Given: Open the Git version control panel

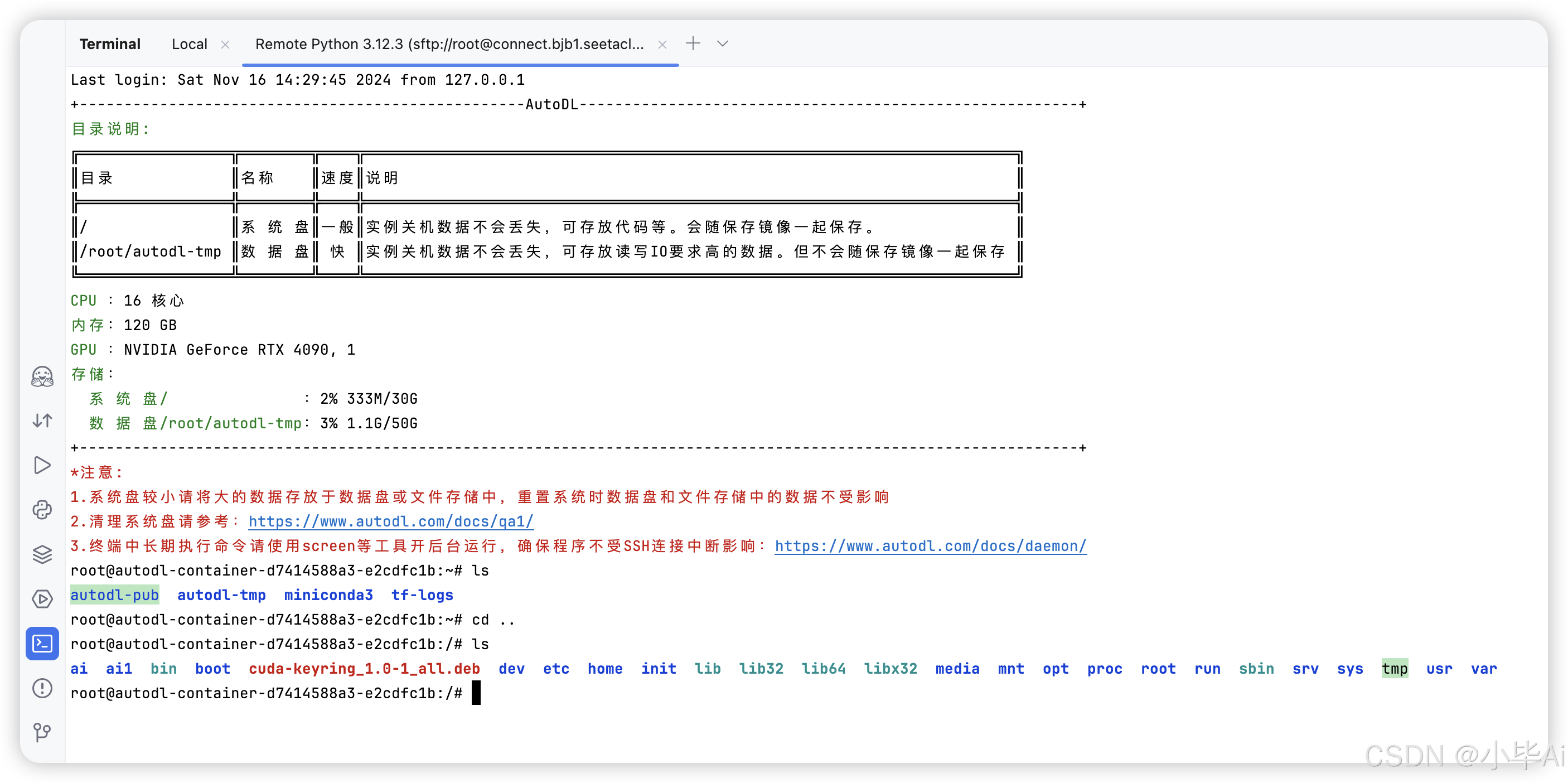Looking at the screenshot, I should [42, 732].
